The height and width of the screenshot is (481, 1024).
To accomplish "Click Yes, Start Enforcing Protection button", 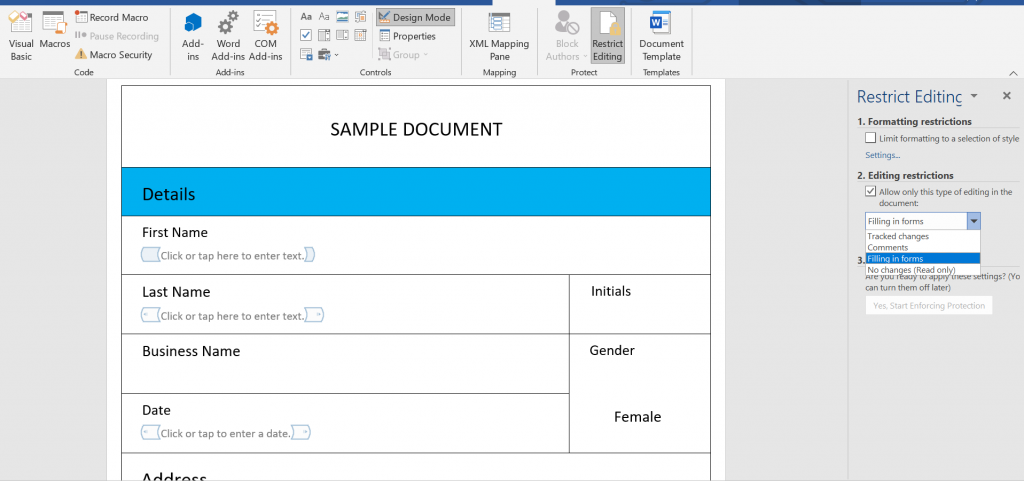I will click(929, 305).
